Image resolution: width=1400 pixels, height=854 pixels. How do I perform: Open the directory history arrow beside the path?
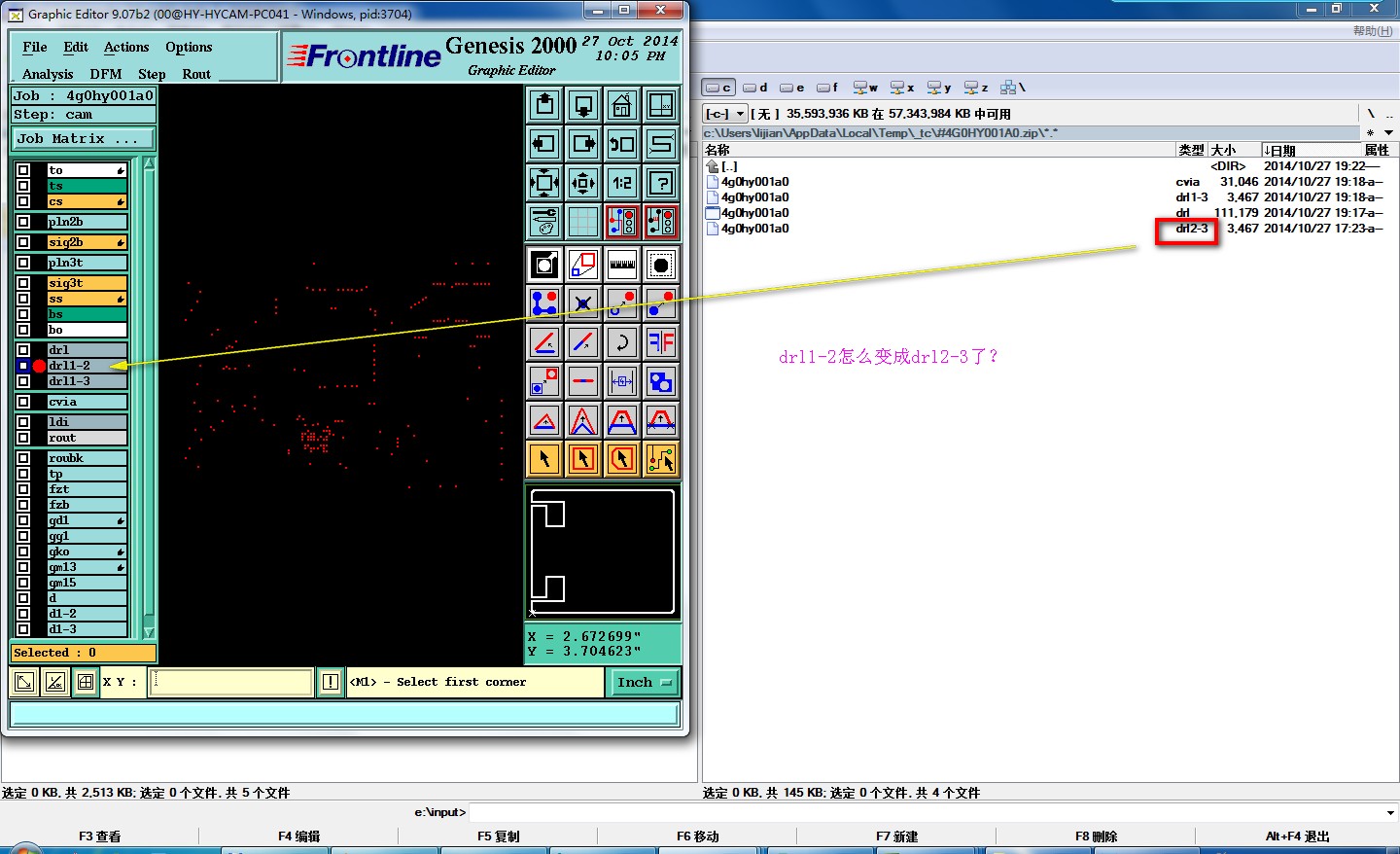click(x=1388, y=133)
